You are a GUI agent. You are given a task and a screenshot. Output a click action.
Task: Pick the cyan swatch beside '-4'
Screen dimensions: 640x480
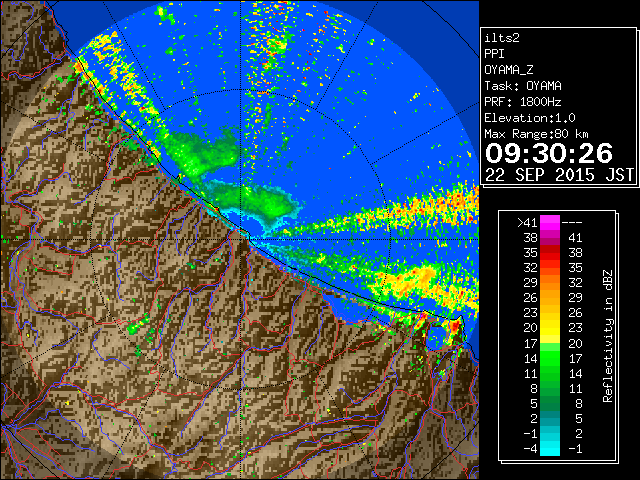coord(550,448)
